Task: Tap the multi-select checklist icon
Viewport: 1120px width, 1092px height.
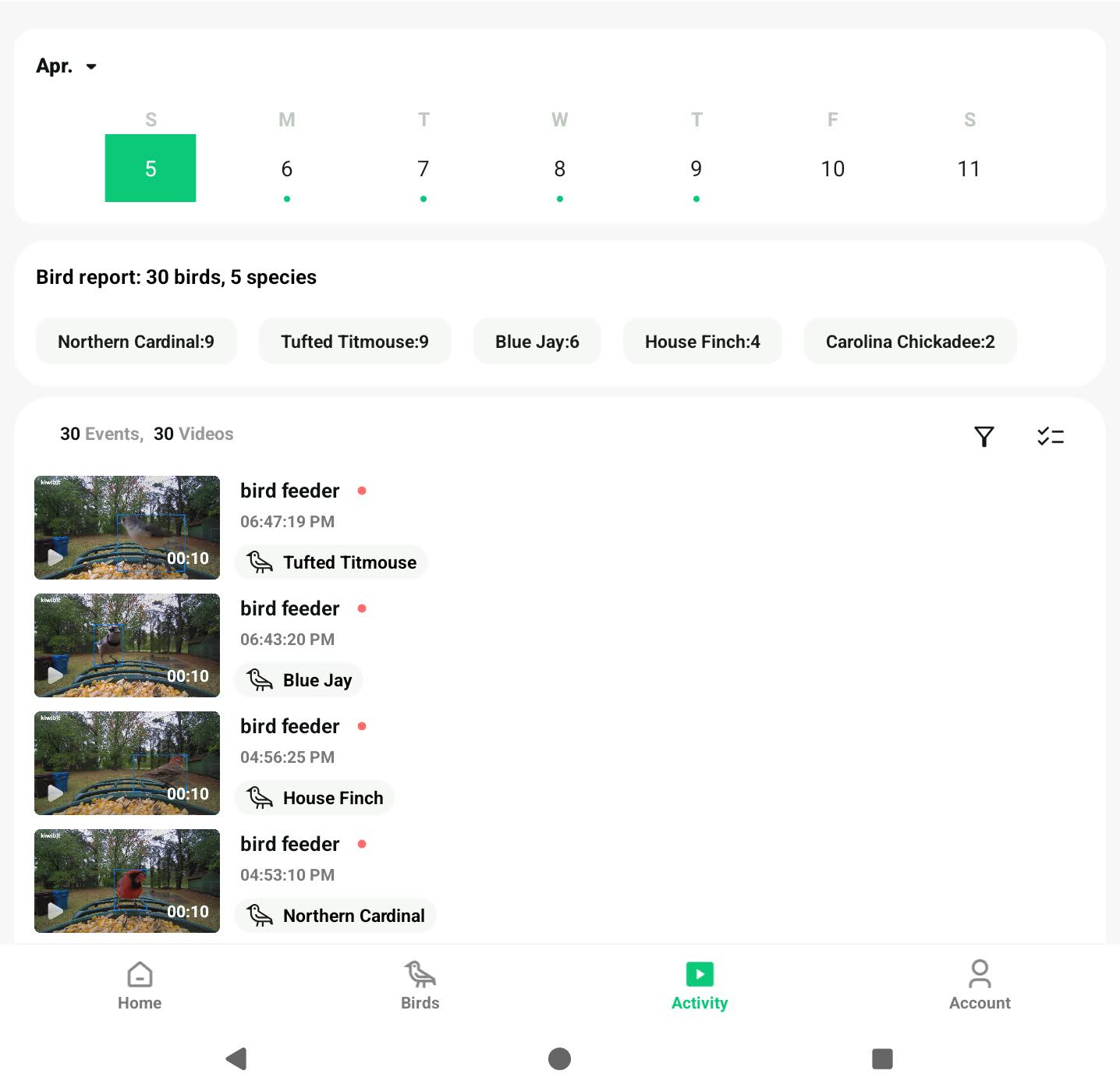Action: pyautogui.click(x=1050, y=436)
